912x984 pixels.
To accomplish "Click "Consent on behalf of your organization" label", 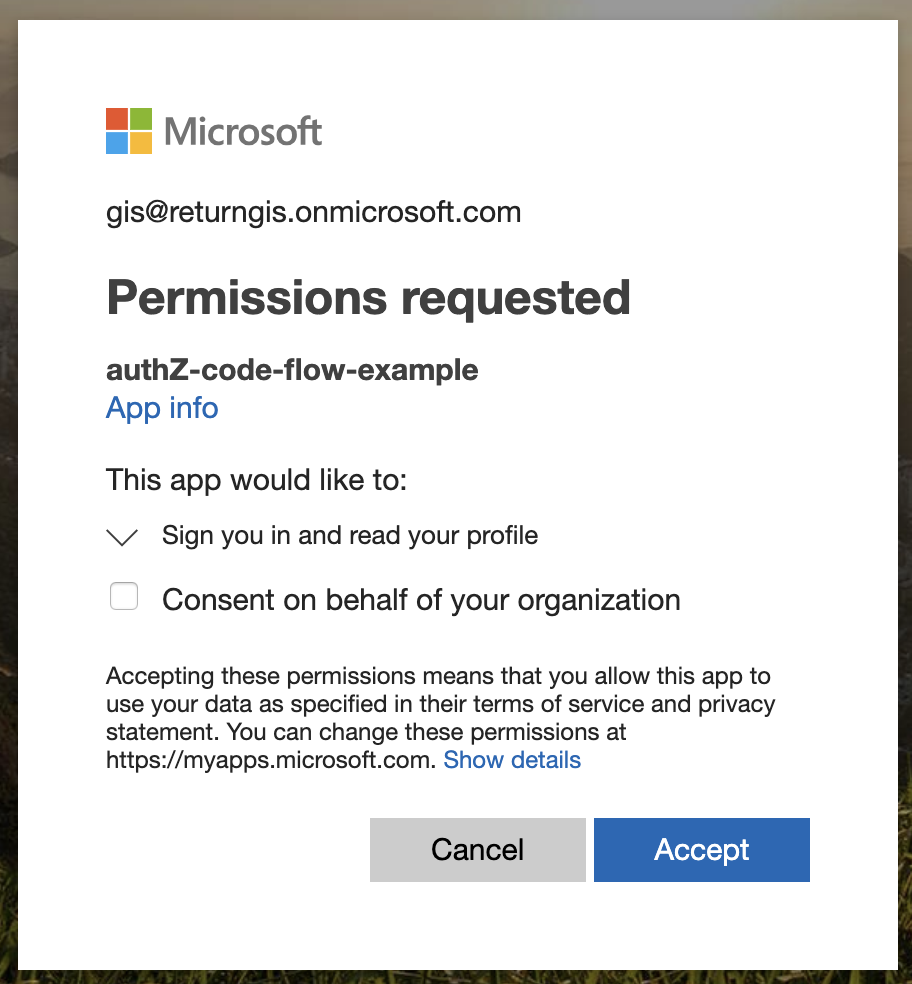I will pos(421,600).
